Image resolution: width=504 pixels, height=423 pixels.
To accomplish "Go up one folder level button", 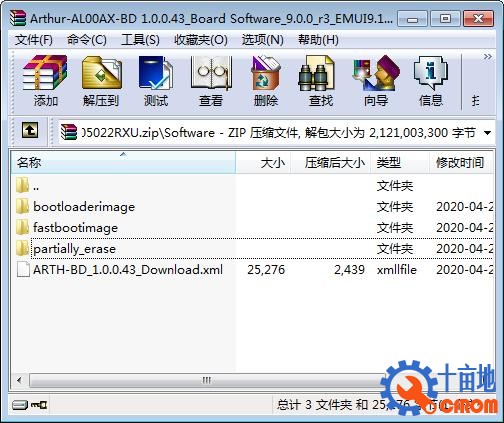I will pos(30,130).
